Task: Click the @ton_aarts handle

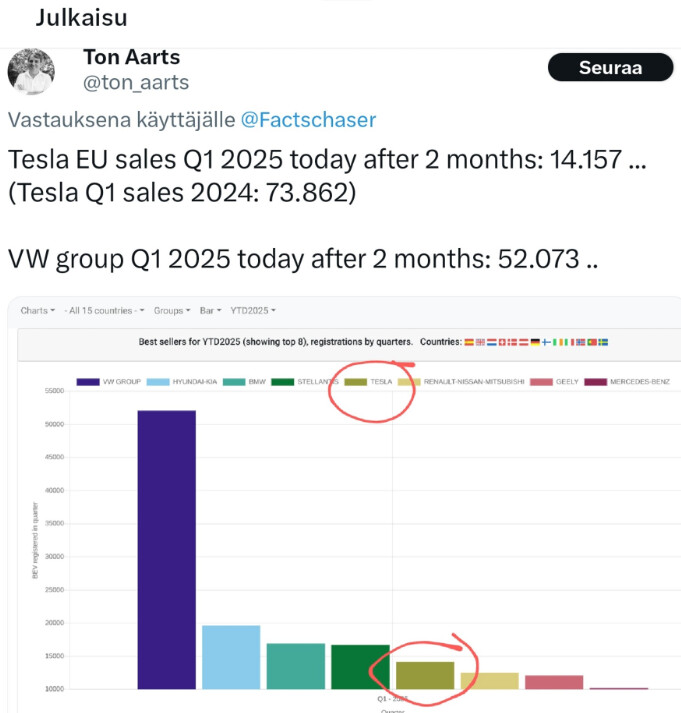Action: pyautogui.click(x=136, y=83)
